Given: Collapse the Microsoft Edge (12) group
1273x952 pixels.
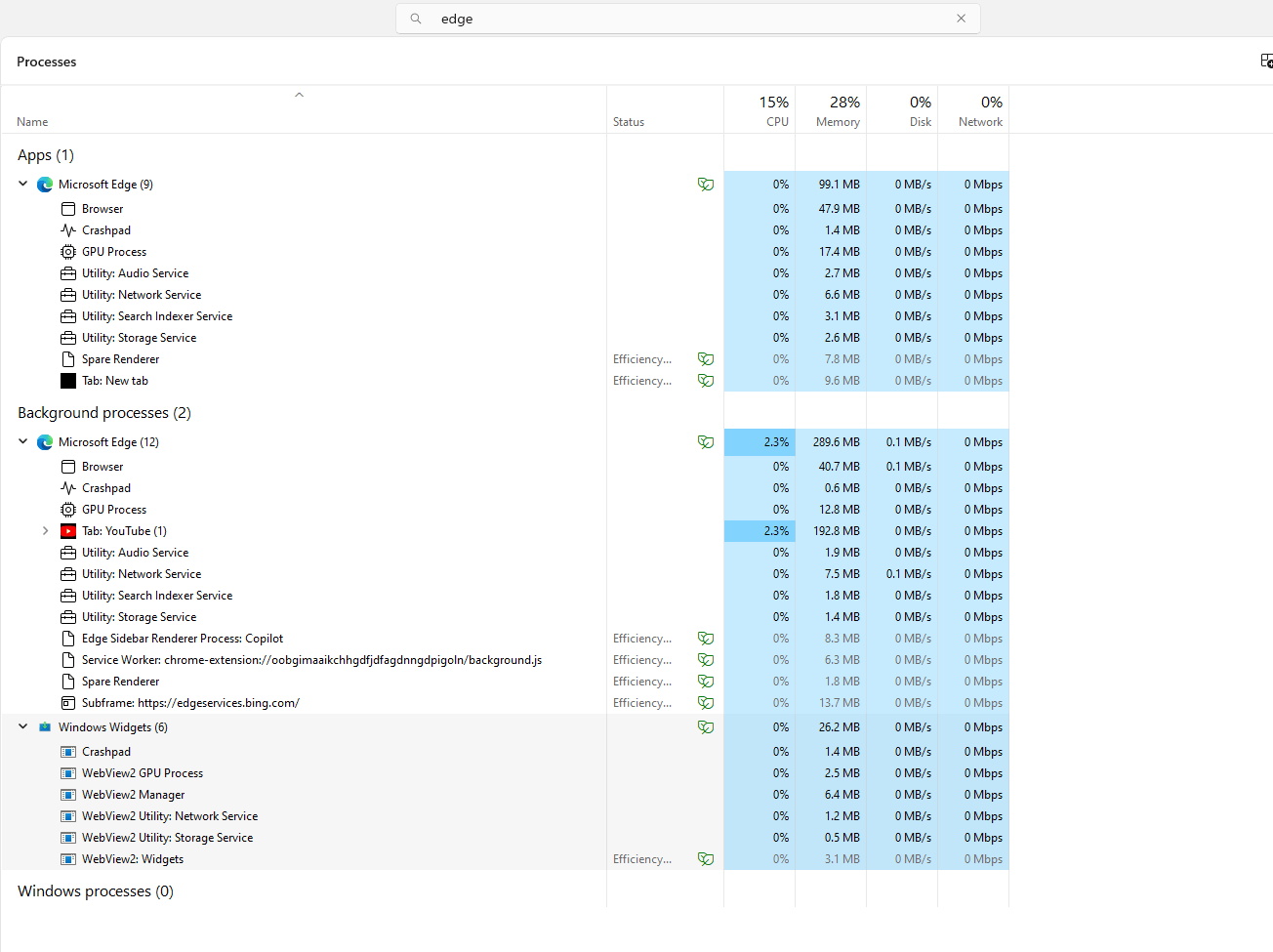Looking at the screenshot, I should tap(23, 441).
